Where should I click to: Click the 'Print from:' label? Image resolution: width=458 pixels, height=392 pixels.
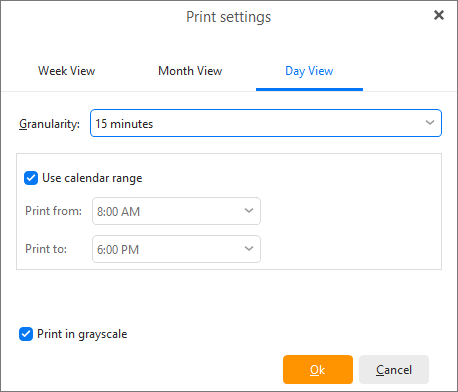53,211
